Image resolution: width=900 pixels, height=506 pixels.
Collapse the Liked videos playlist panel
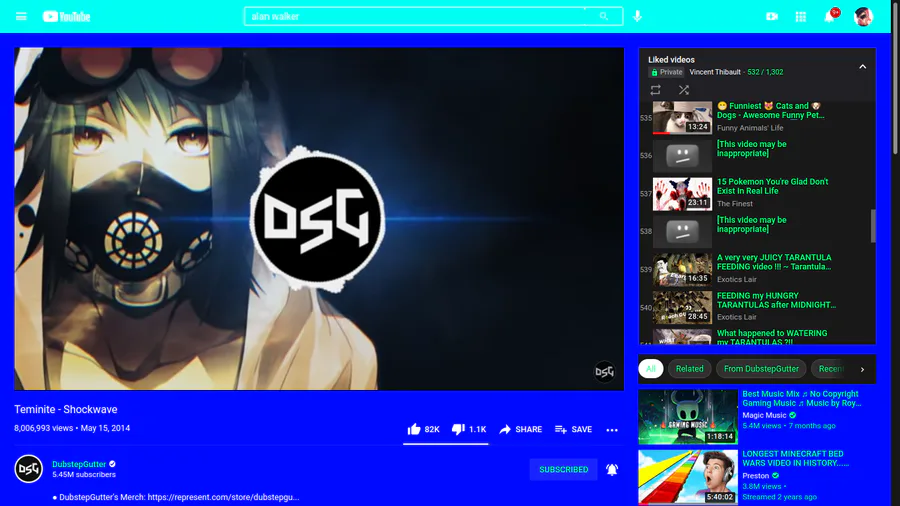(863, 67)
